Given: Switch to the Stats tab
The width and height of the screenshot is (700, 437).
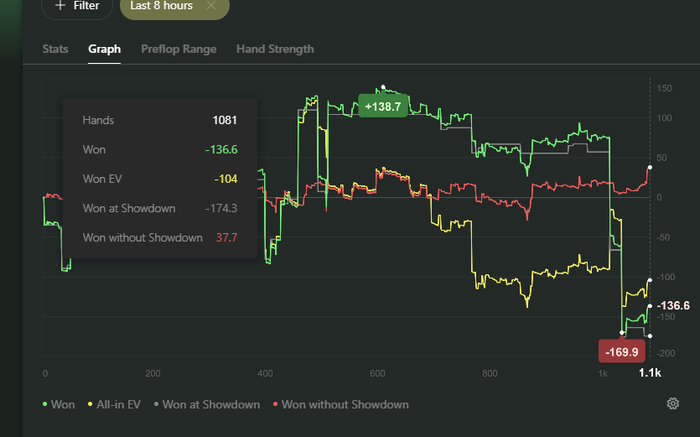Looking at the screenshot, I should [x=55, y=48].
